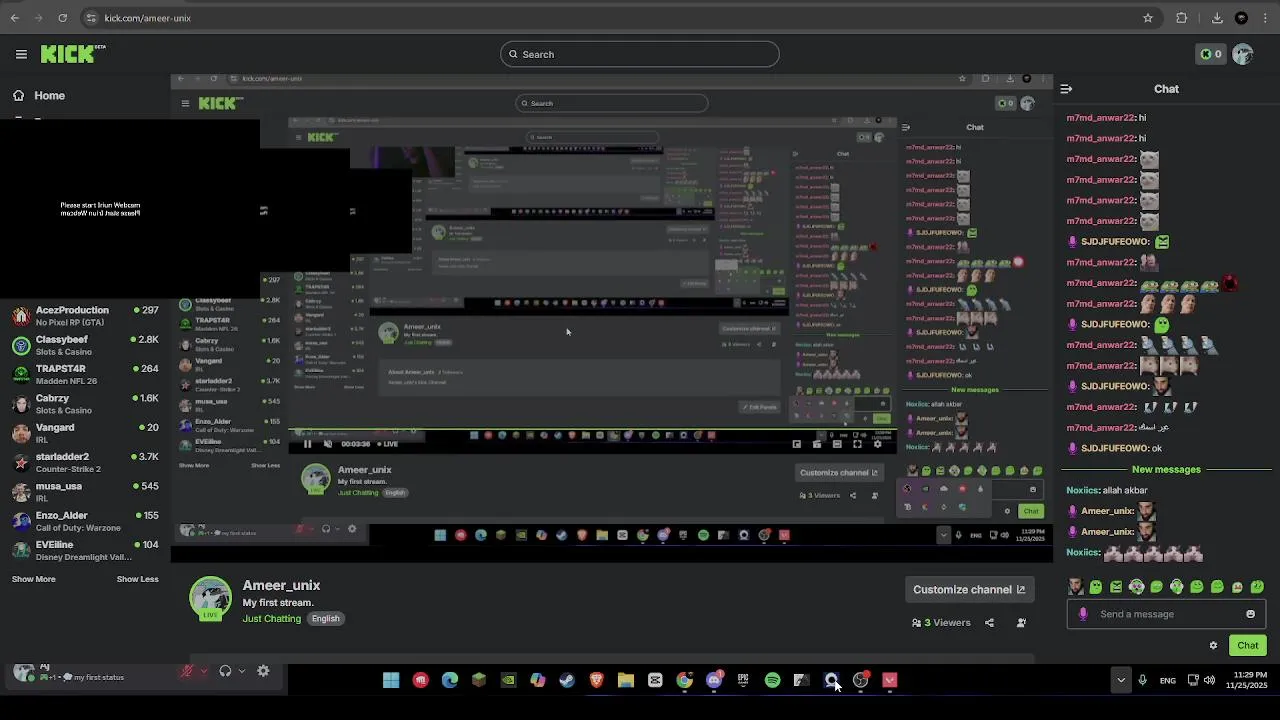Open the Home sidebar item
1280x720 pixels.
50,96
